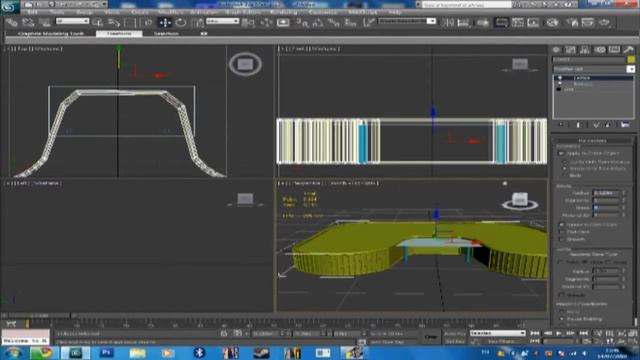The height and width of the screenshot is (360, 640).
Task: Toggle Apply to Entire Object checkbox
Action: click(561, 153)
